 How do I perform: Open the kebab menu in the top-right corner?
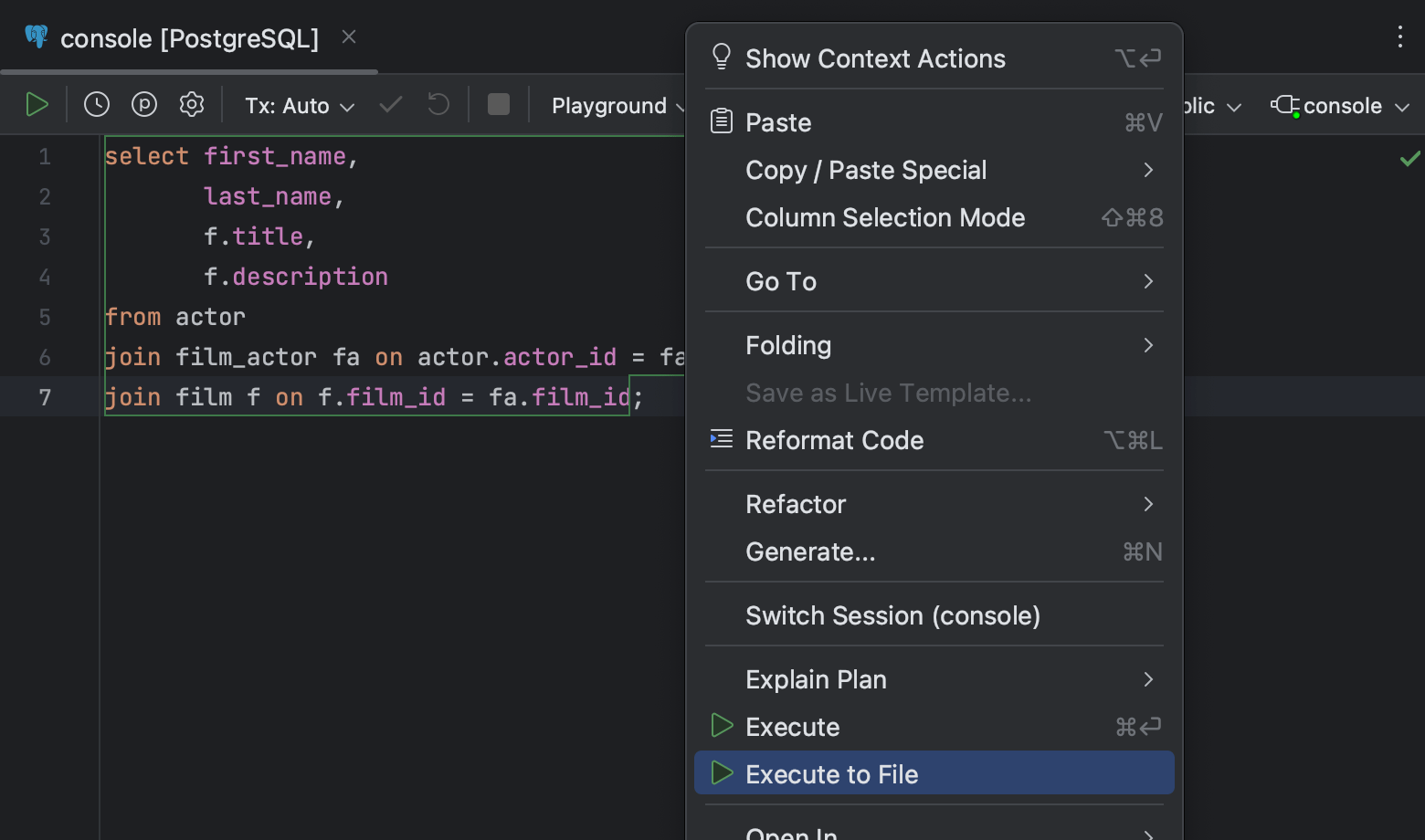(1399, 37)
